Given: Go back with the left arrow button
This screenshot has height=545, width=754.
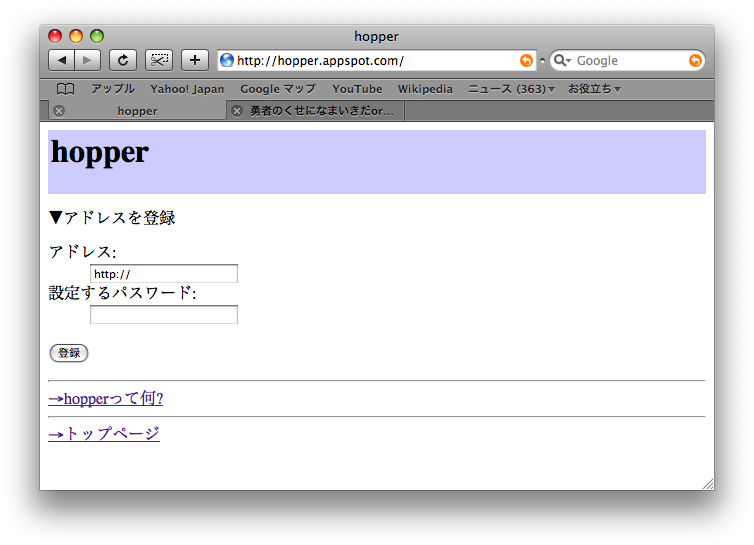Looking at the screenshot, I should pyautogui.click(x=61, y=60).
